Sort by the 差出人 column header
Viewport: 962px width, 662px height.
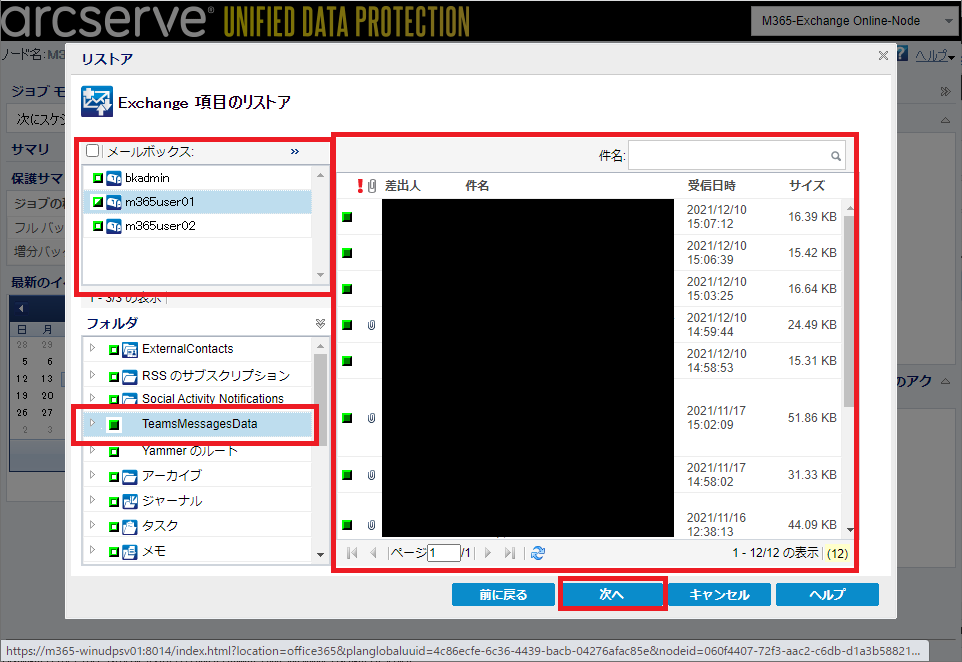[x=402, y=185]
